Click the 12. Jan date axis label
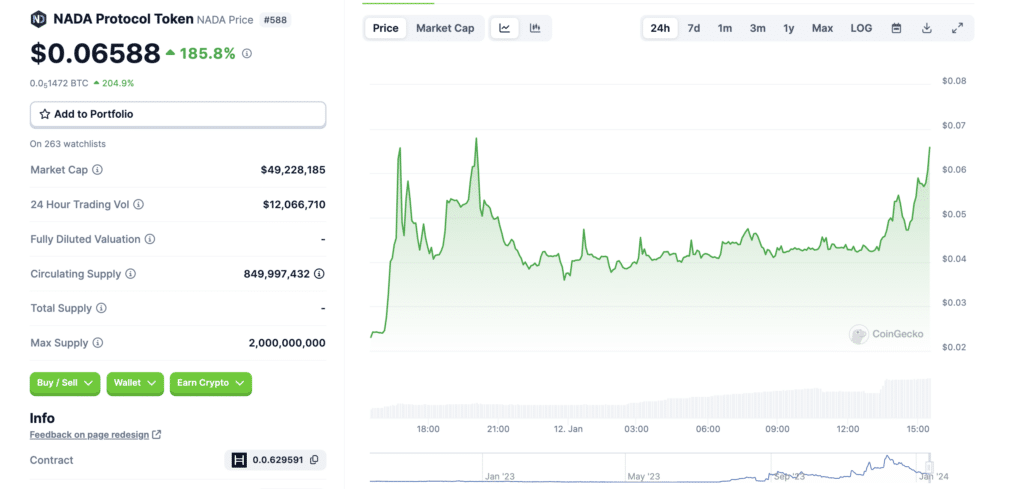The image size is (1024, 489). [x=568, y=429]
